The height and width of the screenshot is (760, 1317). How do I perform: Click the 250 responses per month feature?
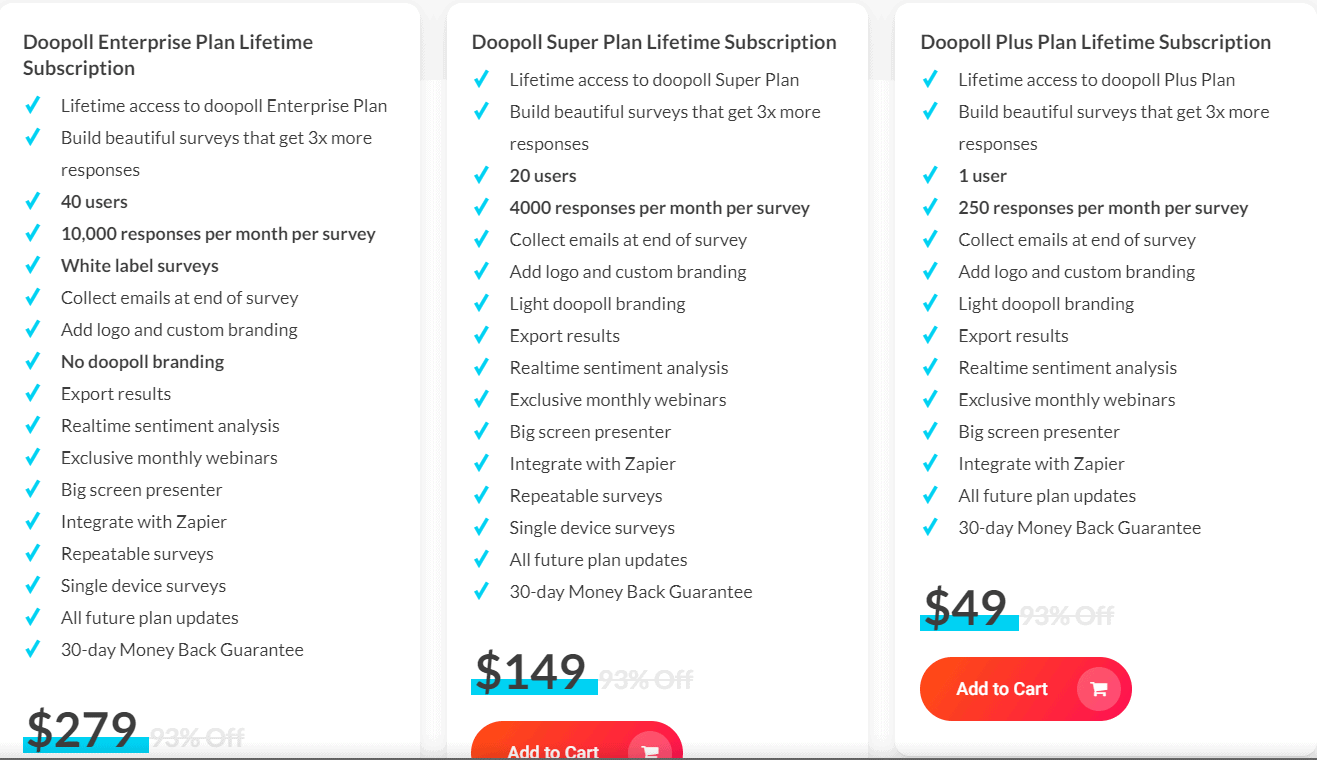1103,207
